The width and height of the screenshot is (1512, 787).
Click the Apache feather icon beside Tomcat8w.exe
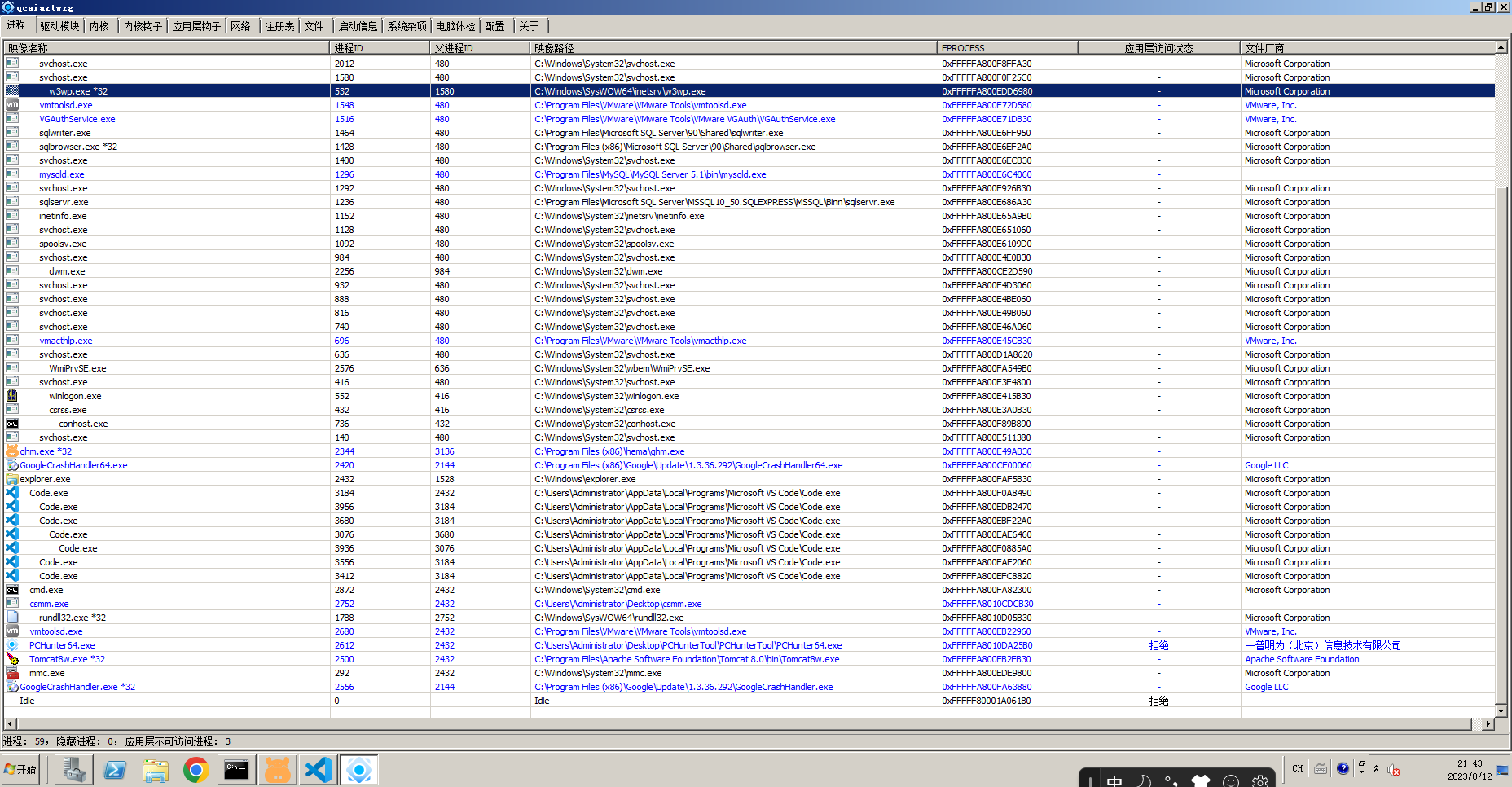click(11, 658)
